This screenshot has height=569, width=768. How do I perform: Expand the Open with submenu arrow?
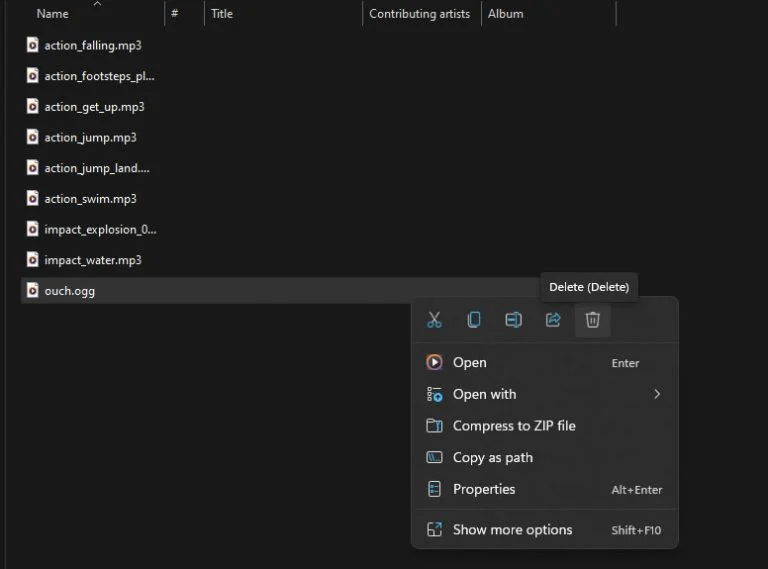tap(657, 394)
